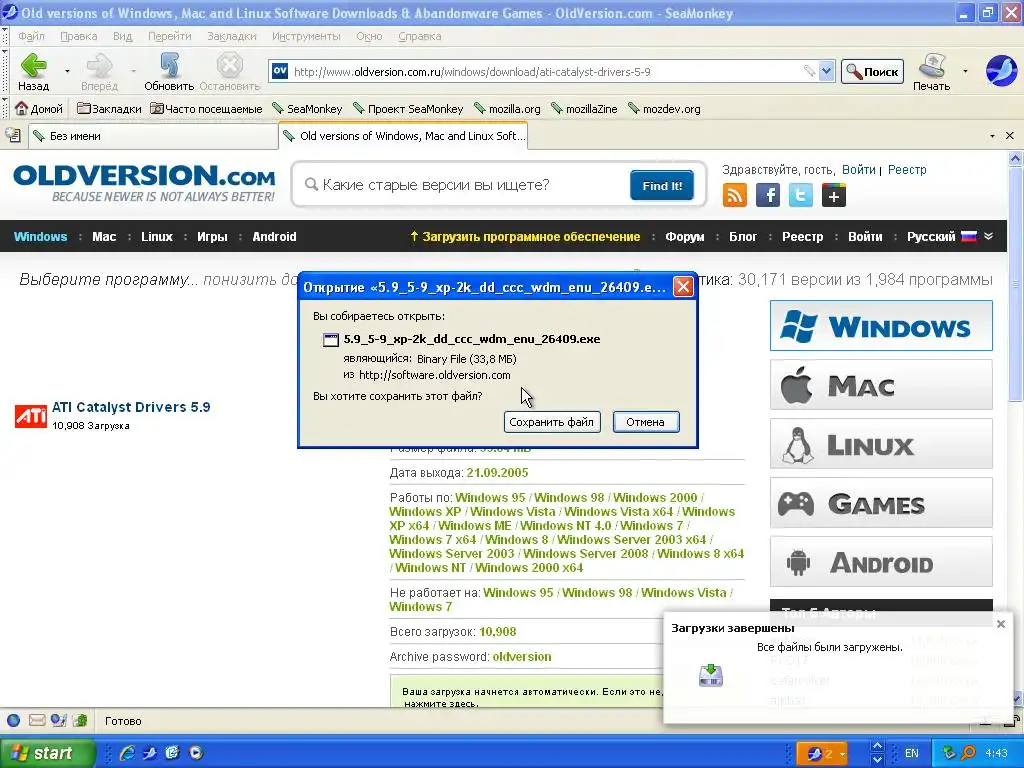Open the Linux navigation link in black bar
This screenshot has width=1024, height=768.
157,236
